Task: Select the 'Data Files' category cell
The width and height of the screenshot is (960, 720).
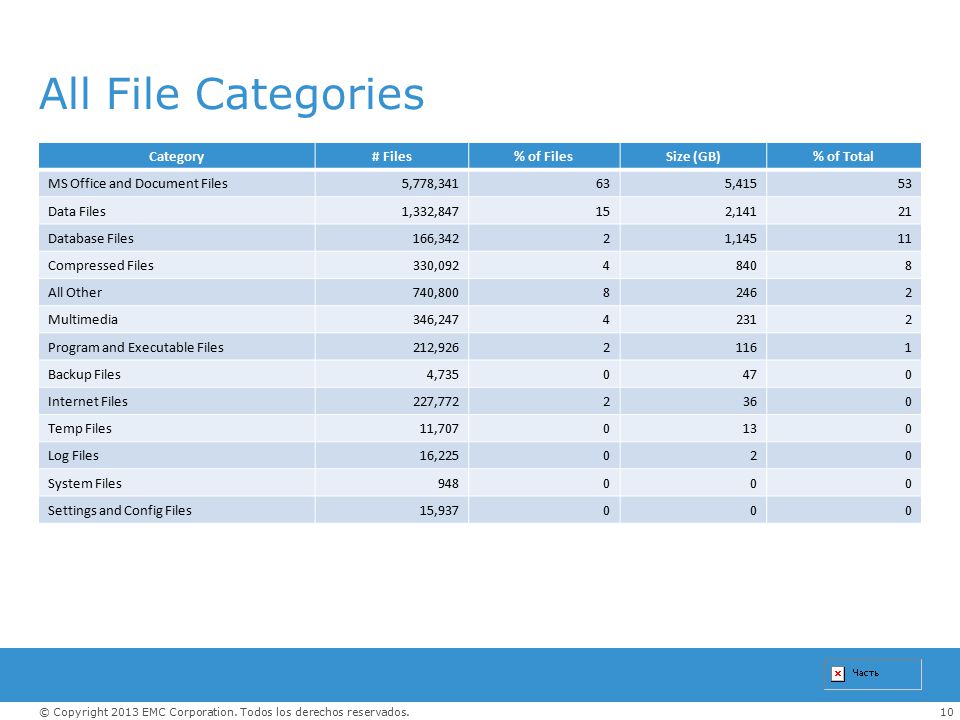Action: 176,211
